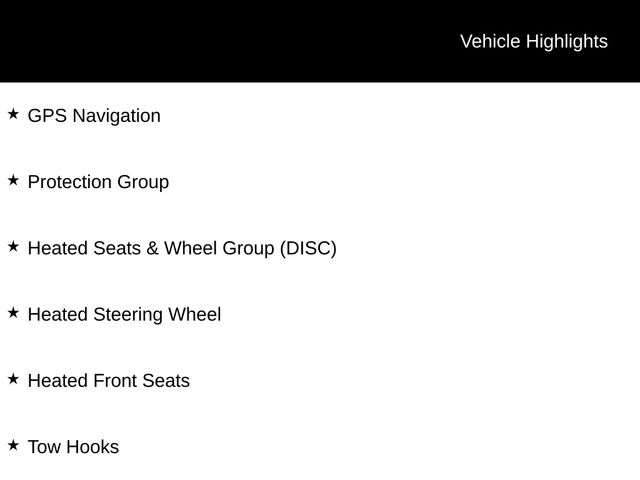Click the (DISC) label in parentheses
Image resolution: width=640 pixels, height=480 pixels.
click(308, 248)
